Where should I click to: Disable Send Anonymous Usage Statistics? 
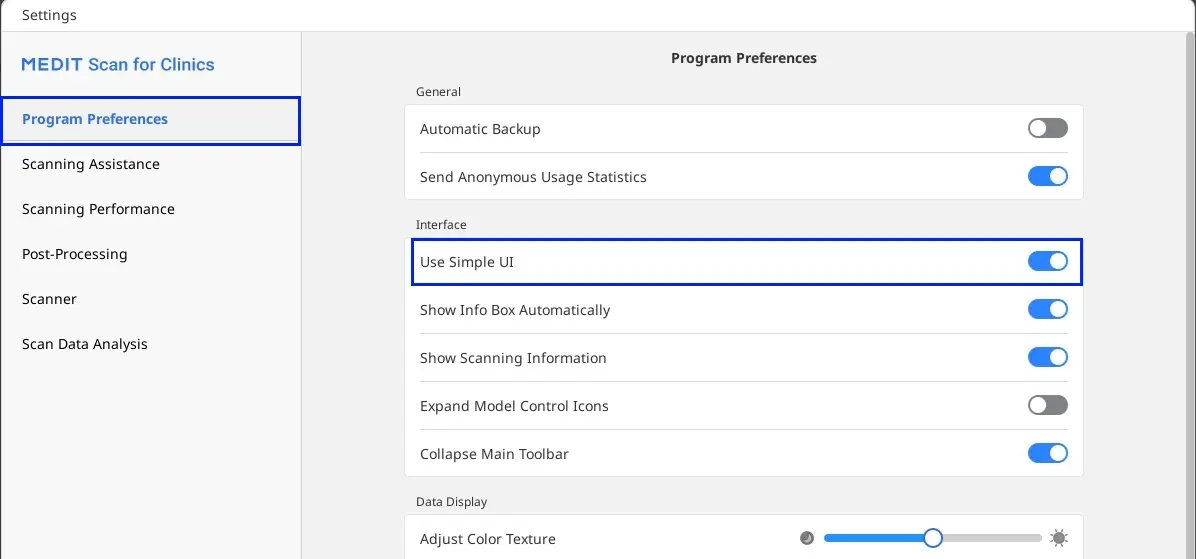click(1047, 177)
